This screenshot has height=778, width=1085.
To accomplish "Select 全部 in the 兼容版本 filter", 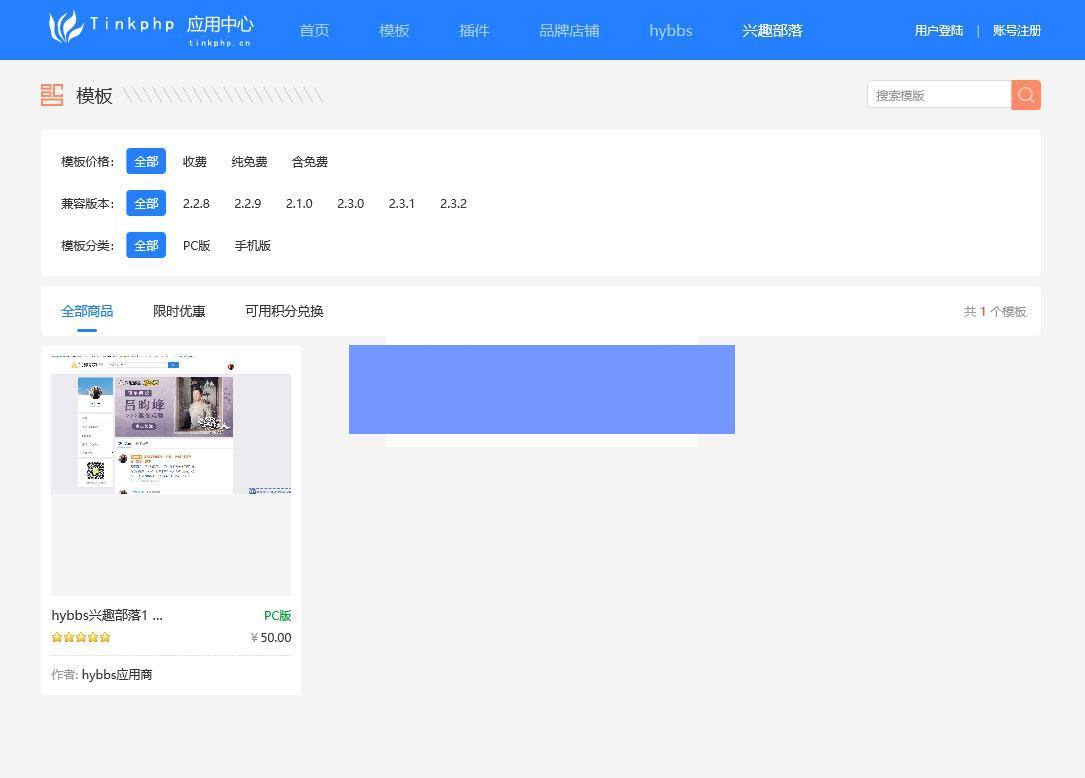I will (x=146, y=203).
